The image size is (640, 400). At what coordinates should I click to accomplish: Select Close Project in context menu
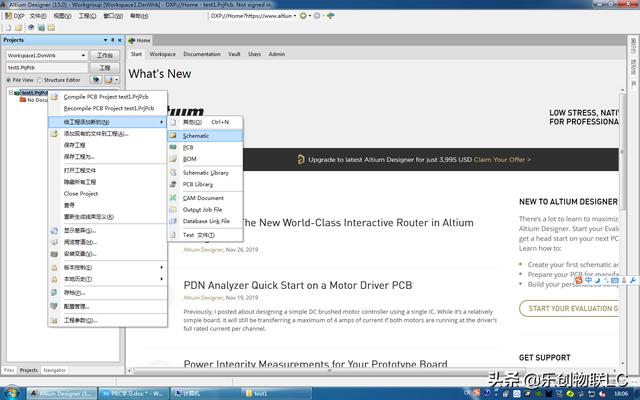coord(108,193)
